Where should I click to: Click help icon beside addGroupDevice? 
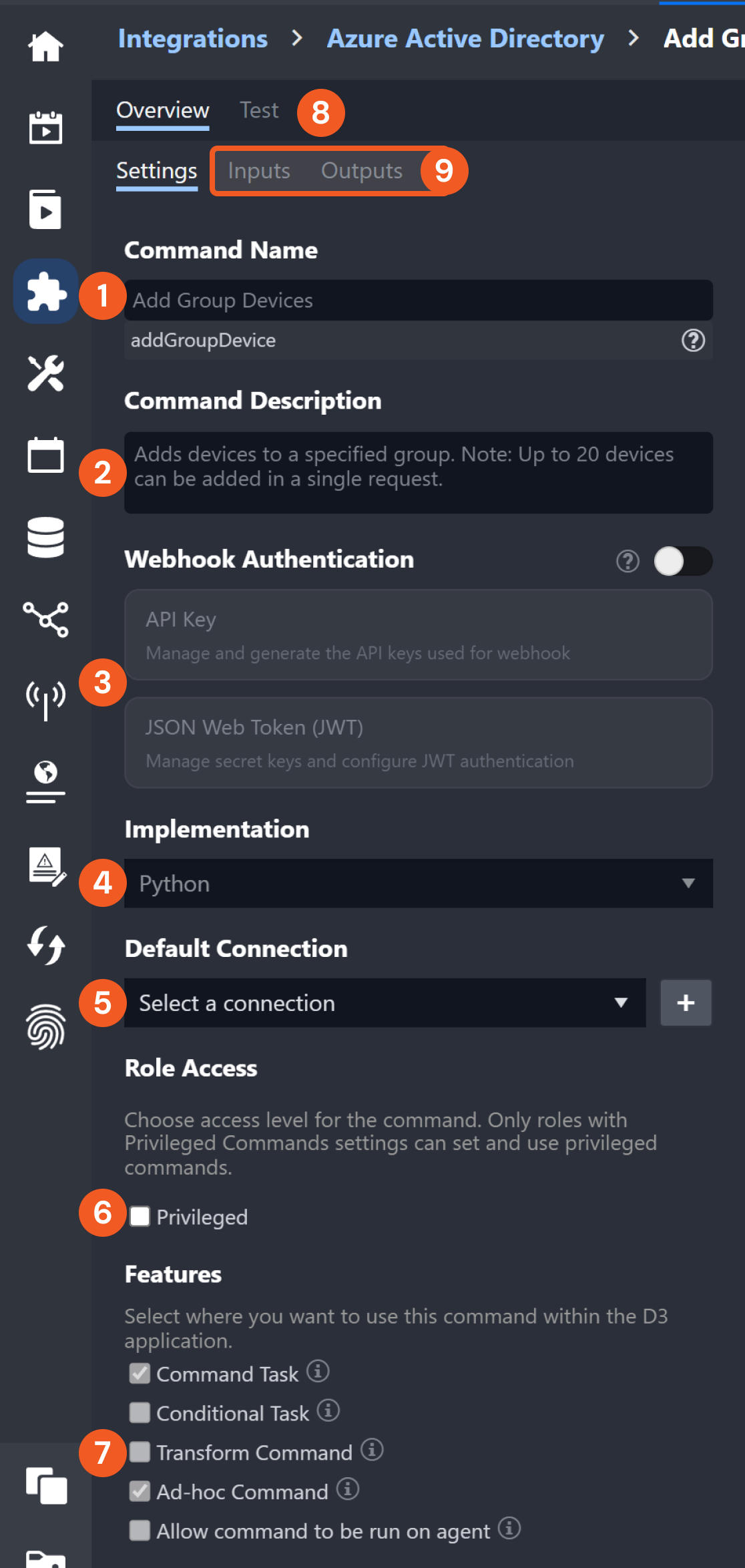[x=693, y=341]
